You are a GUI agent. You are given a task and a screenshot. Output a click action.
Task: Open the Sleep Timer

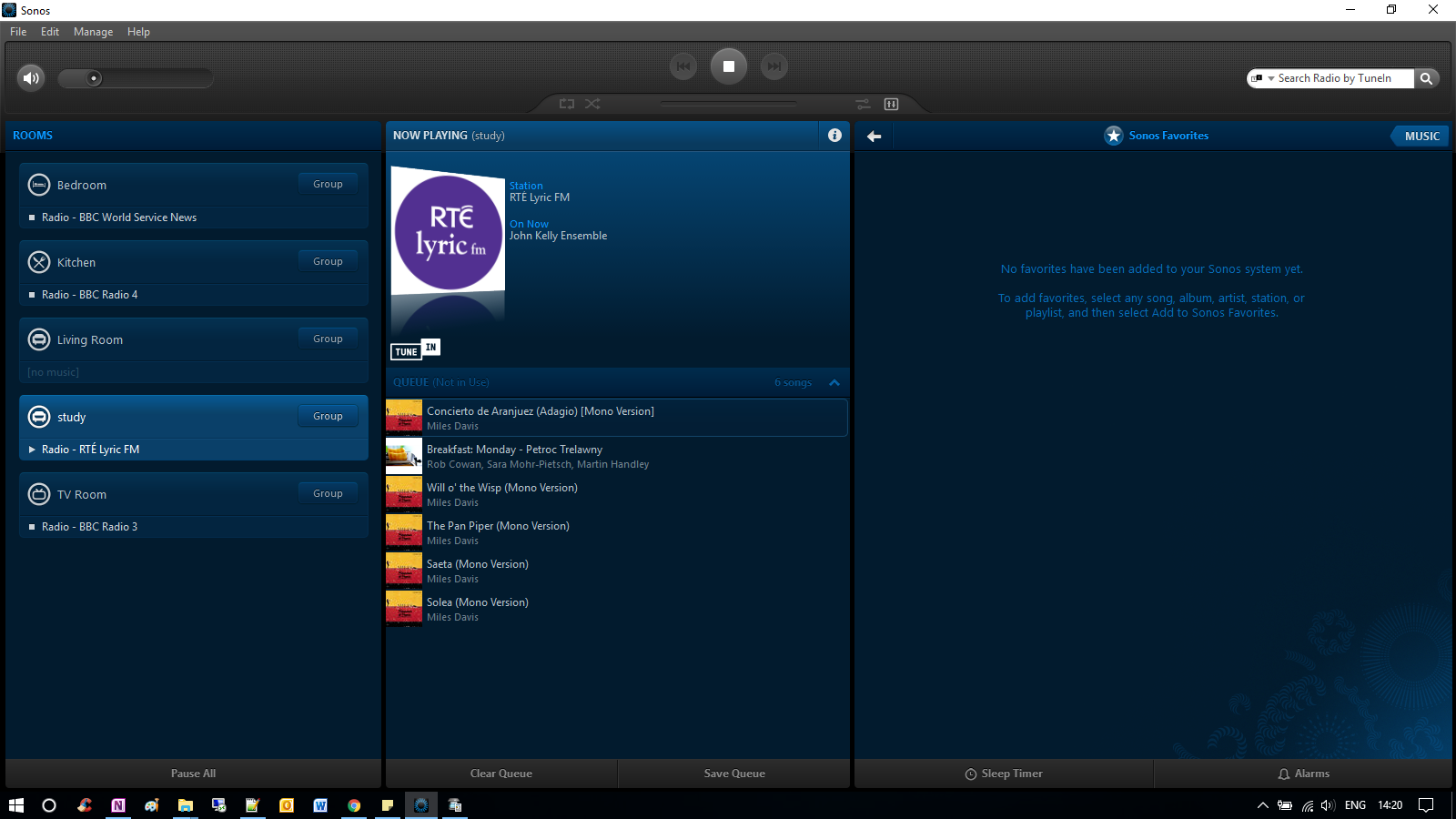pos(1004,773)
